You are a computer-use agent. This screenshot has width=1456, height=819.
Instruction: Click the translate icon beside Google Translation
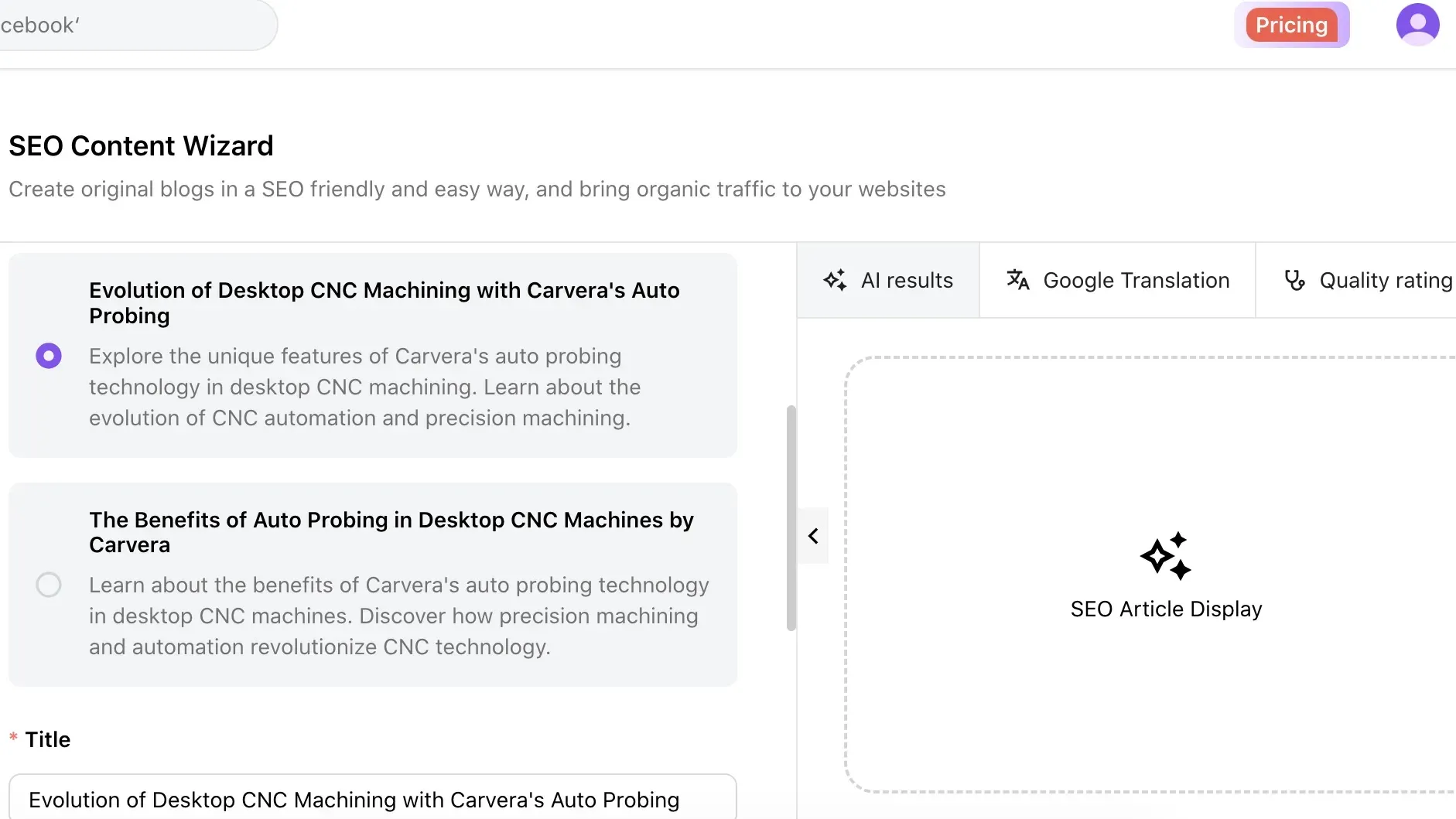(x=1017, y=280)
